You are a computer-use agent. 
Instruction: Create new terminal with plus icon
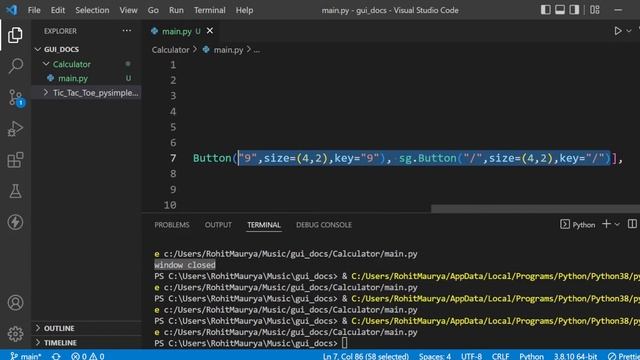coord(607,224)
